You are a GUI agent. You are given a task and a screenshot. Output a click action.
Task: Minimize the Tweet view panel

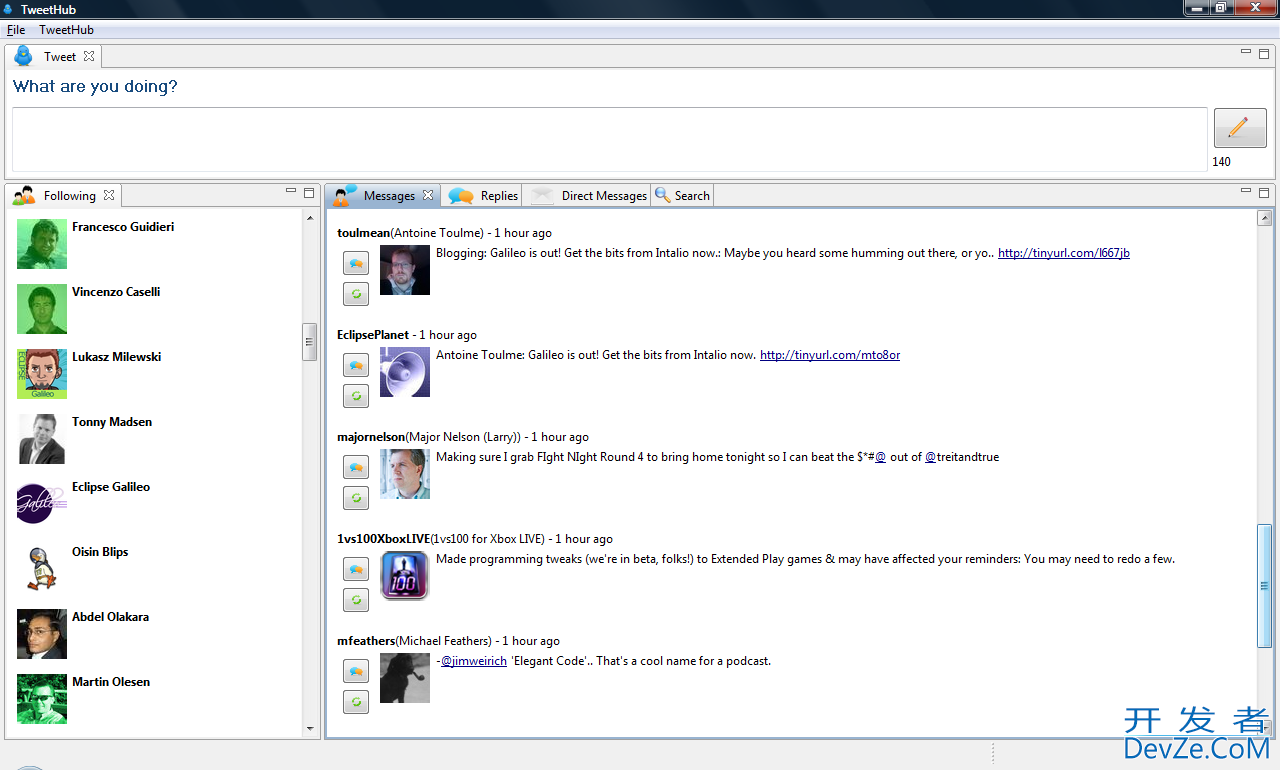[1246, 51]
